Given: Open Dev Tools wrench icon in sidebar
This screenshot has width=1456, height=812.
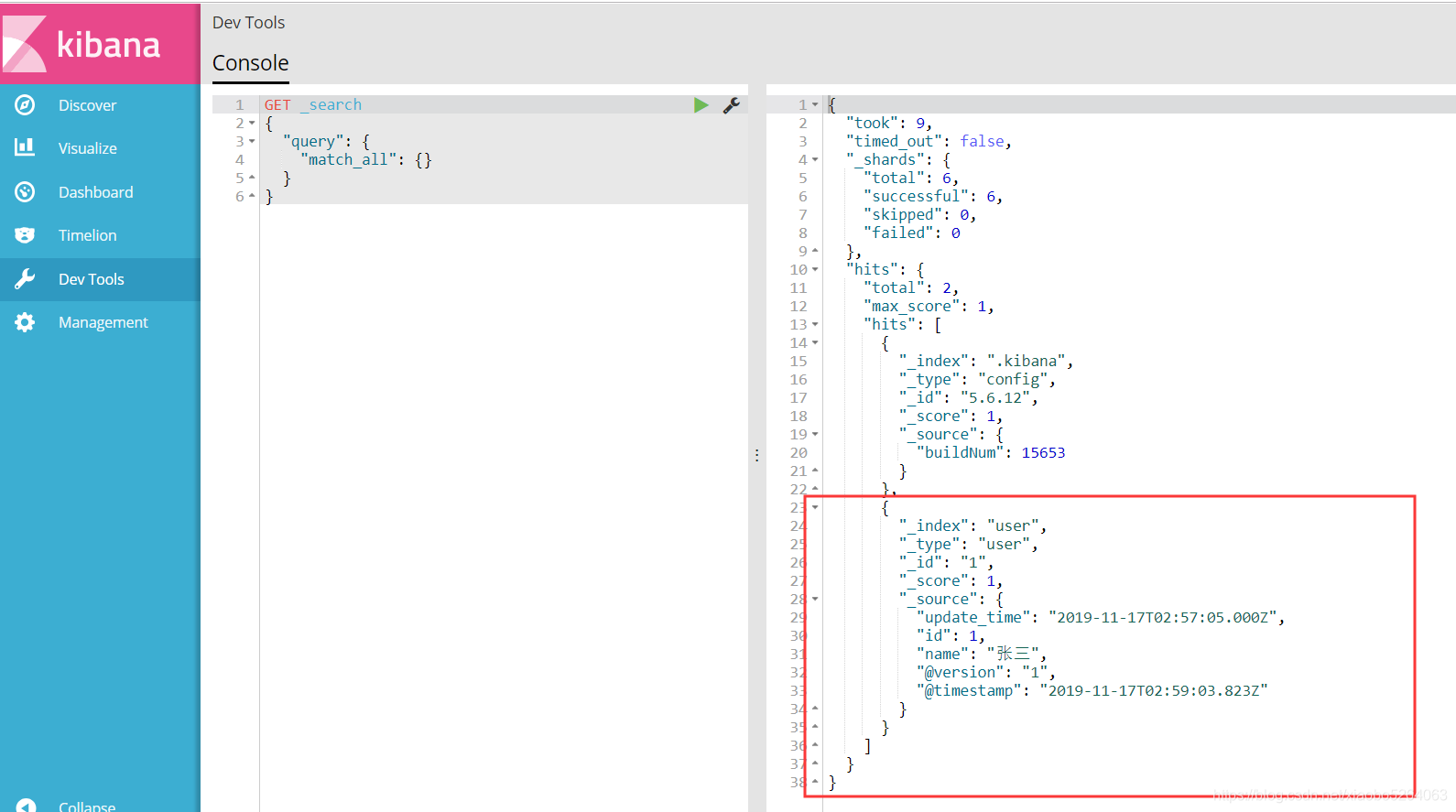Looking at the screenshot, I should click(x=25, y=279).
